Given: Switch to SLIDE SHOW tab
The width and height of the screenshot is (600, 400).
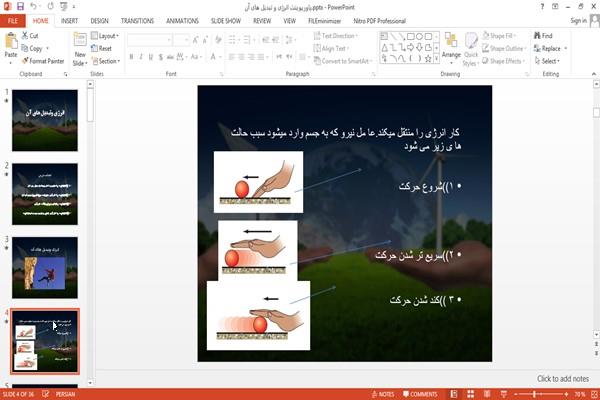Looking at the screenshot, I should coord(226,21).
